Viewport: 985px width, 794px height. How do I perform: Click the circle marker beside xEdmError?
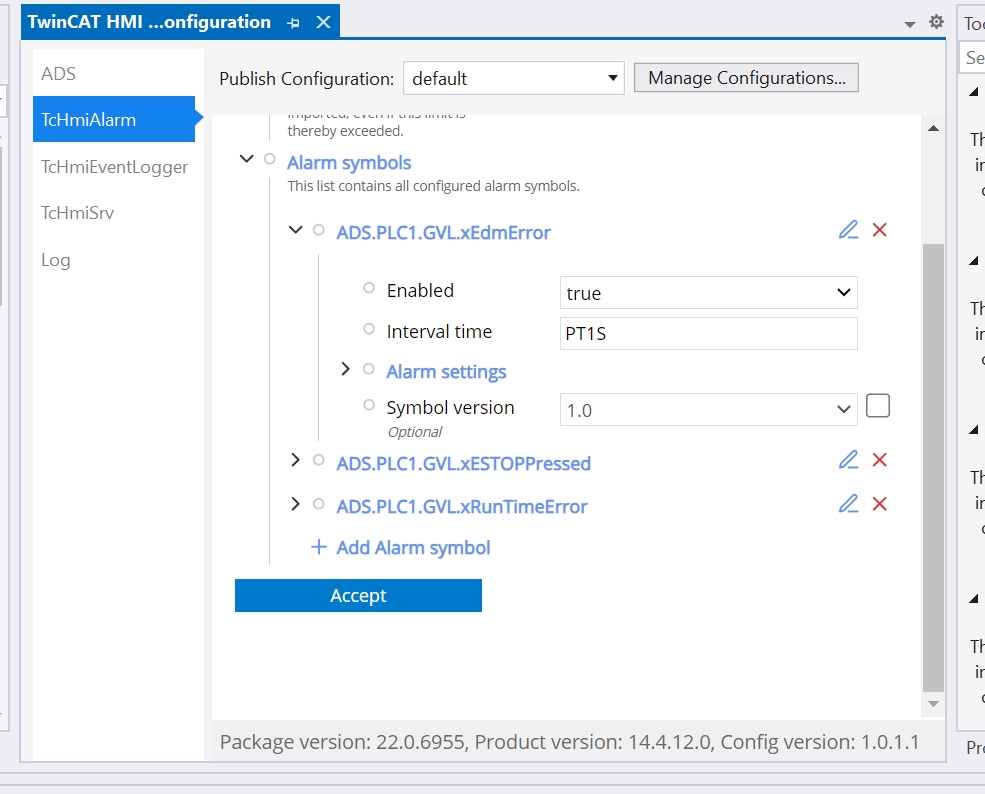point(318,230)
